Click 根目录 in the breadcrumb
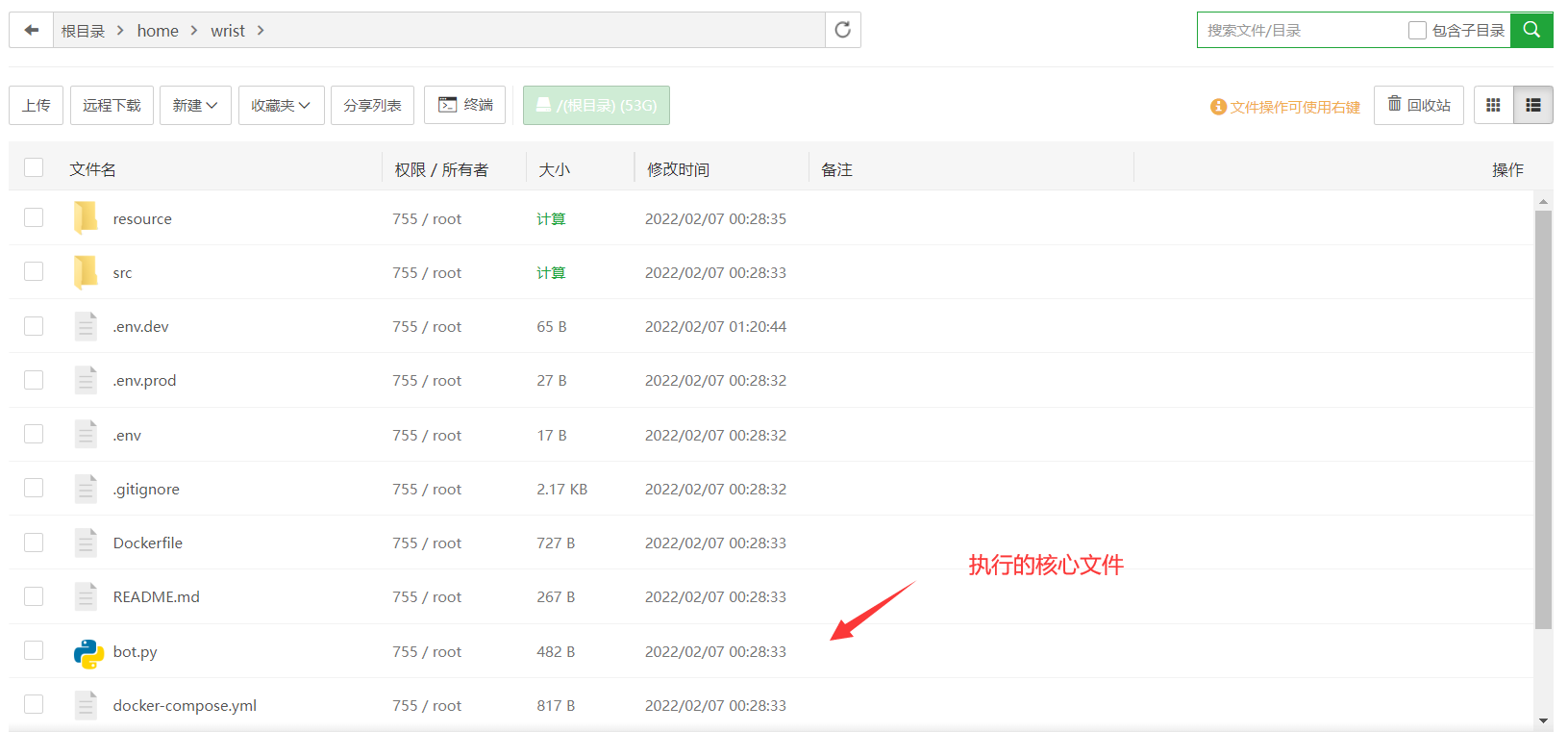Image resolution: width=1568 pixels, height=732 pixels. click(83, 31)
